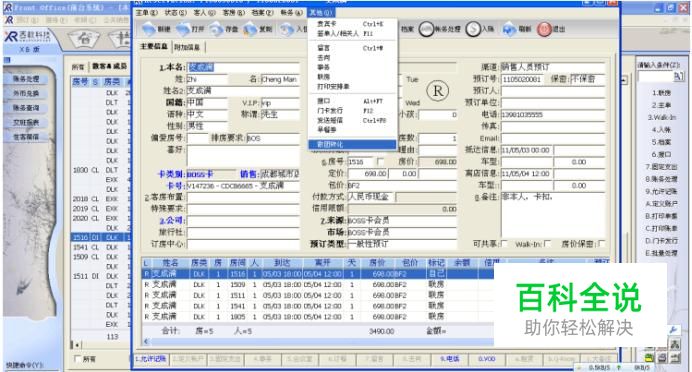Open the 状态 menu
Viewport: 692px width, 372px height.
pos(175,13)
